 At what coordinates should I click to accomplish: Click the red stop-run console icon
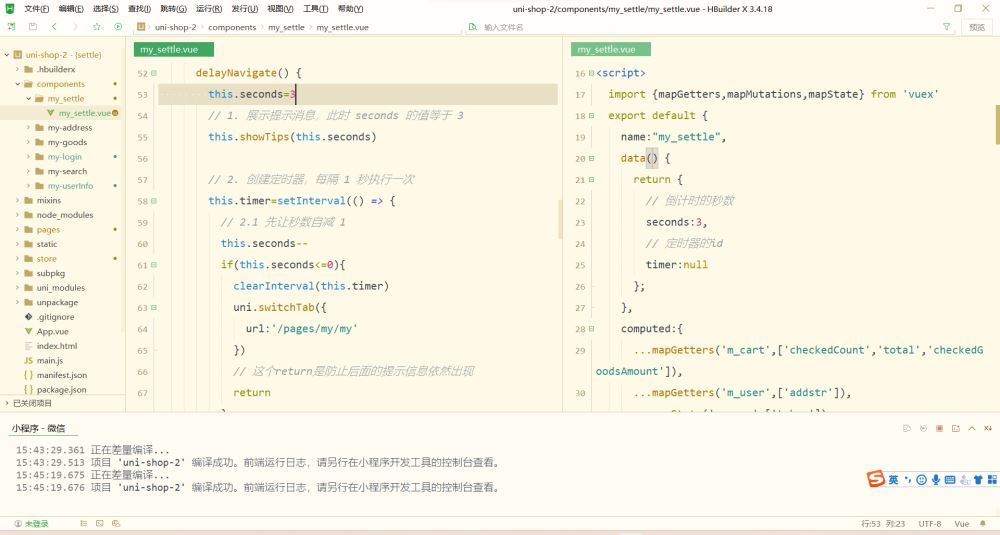click(x=939, y=429)
